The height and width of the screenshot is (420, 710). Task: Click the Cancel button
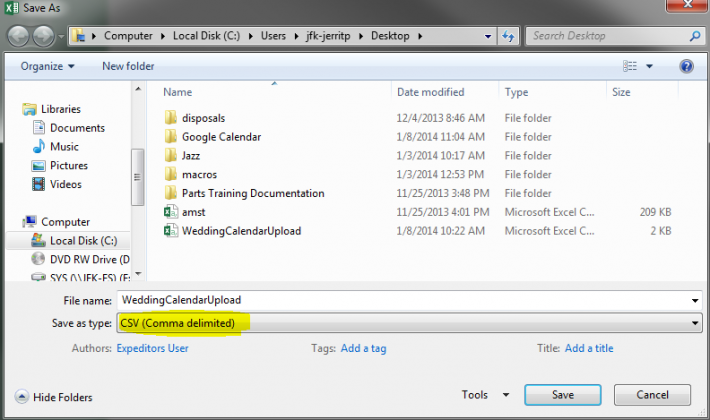(652, 395)
